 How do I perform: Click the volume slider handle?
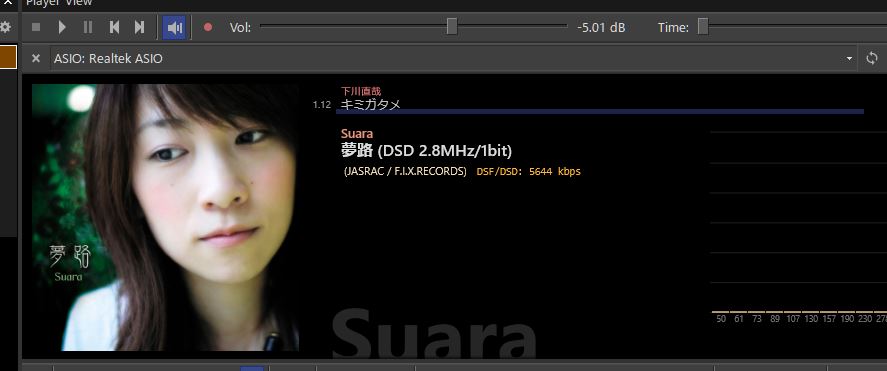[451, 27]
